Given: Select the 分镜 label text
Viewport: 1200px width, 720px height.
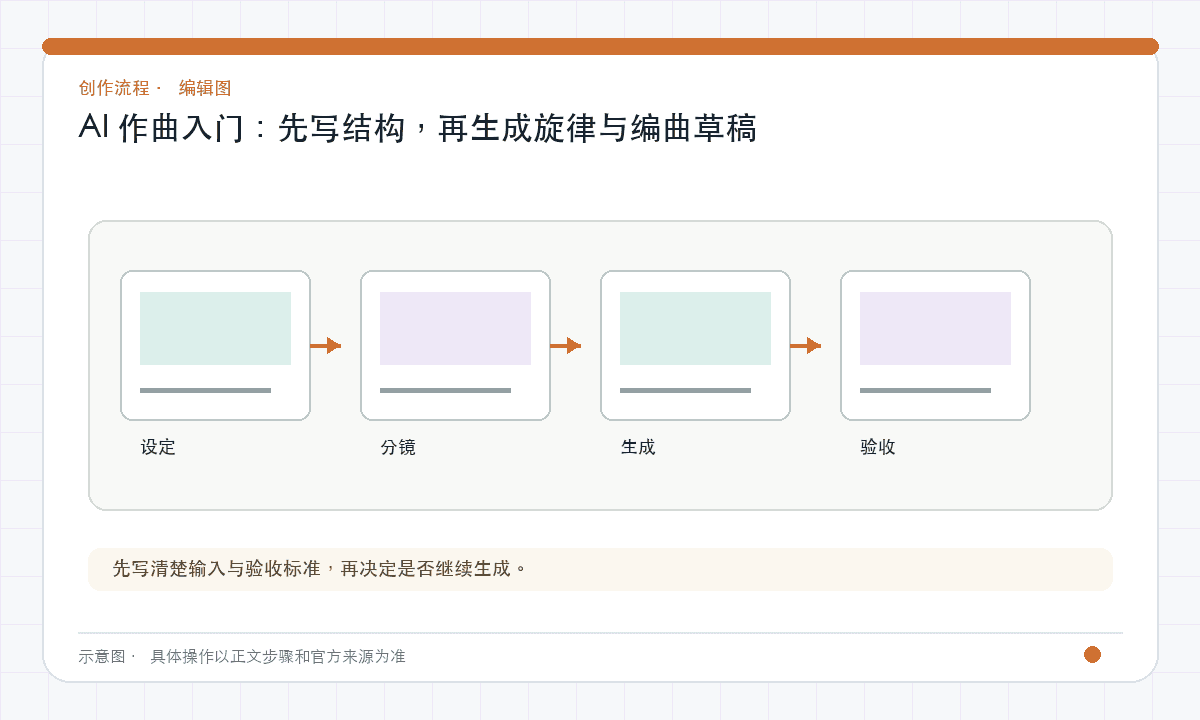Looking at the screenshot, I should tap(398, 447).
